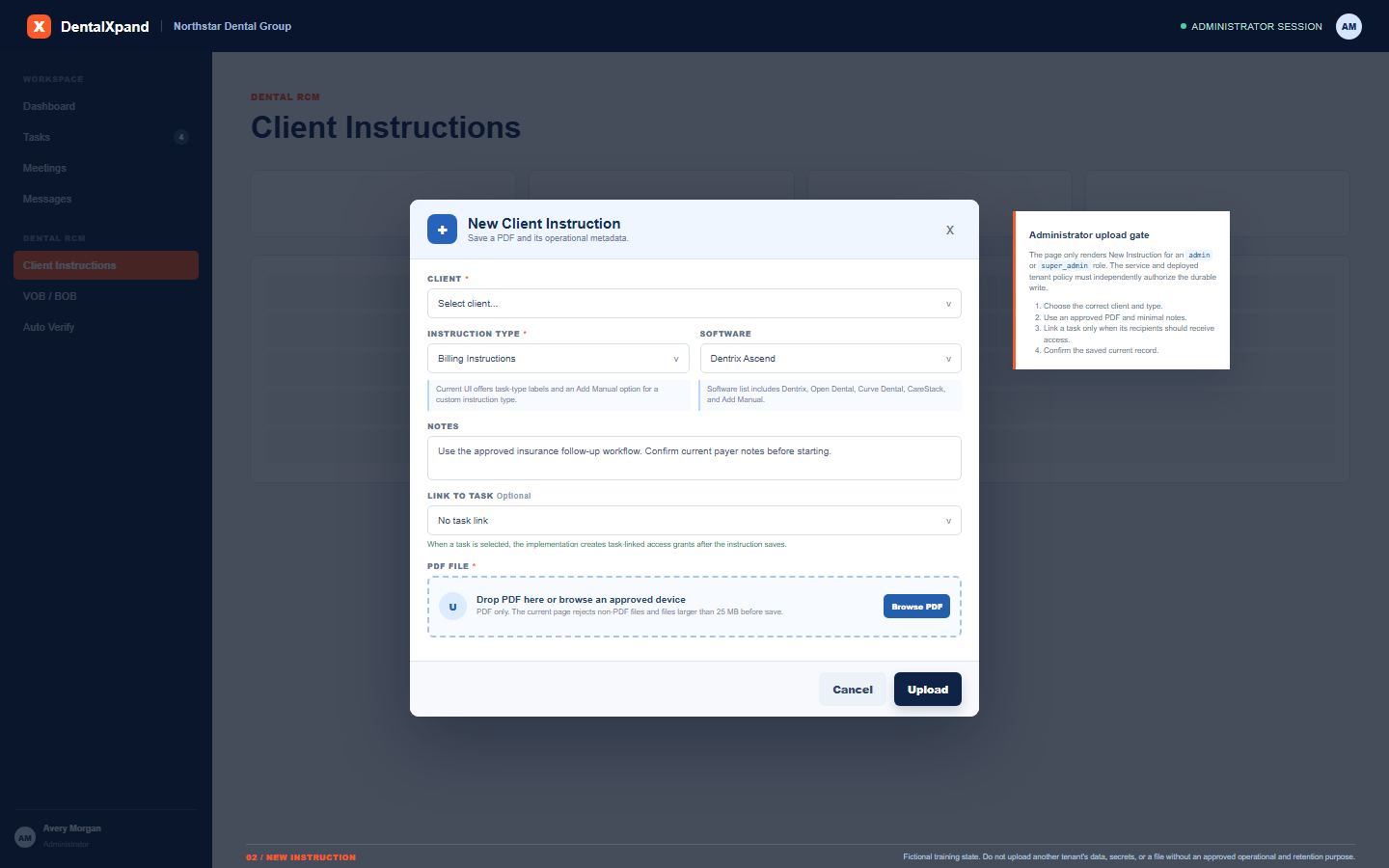1389x868 pixels.
Task: Open Messages in sidebar
Action: pyautogui.click(x=106, y=199)
